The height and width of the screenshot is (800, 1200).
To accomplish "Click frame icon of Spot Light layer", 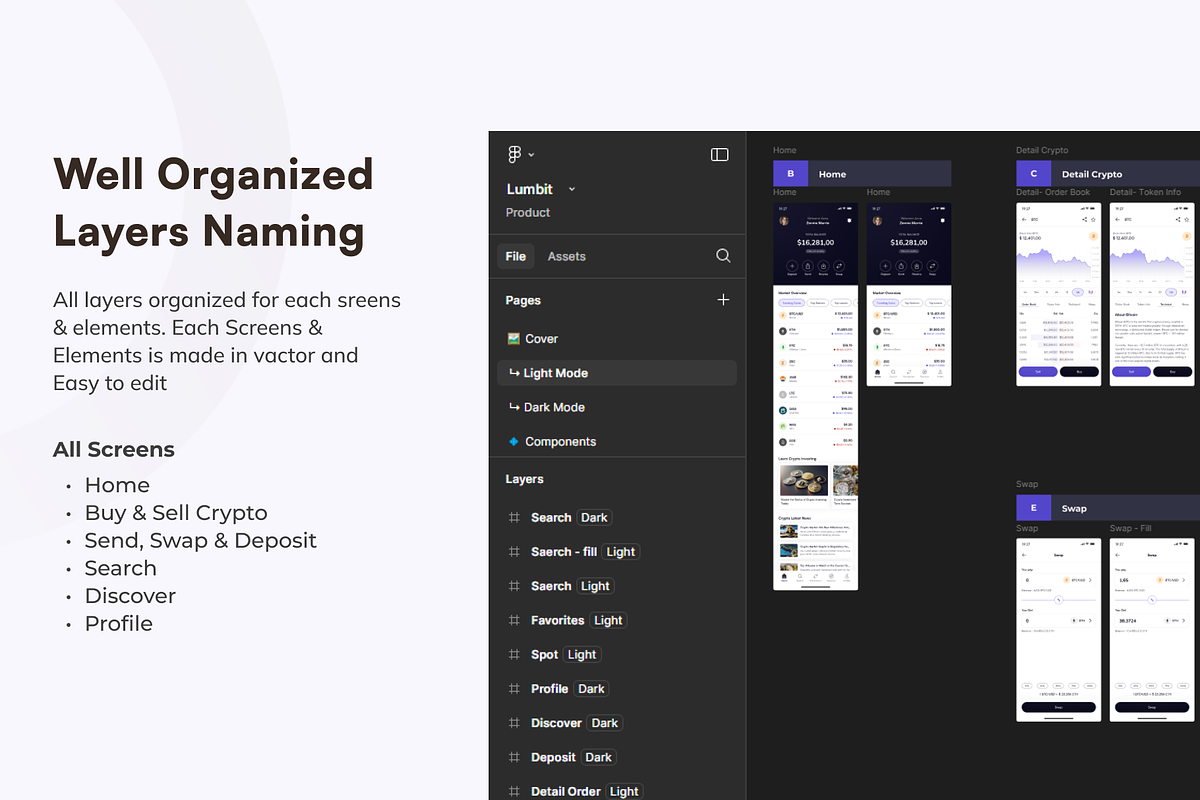I will (x=514, y=654).
